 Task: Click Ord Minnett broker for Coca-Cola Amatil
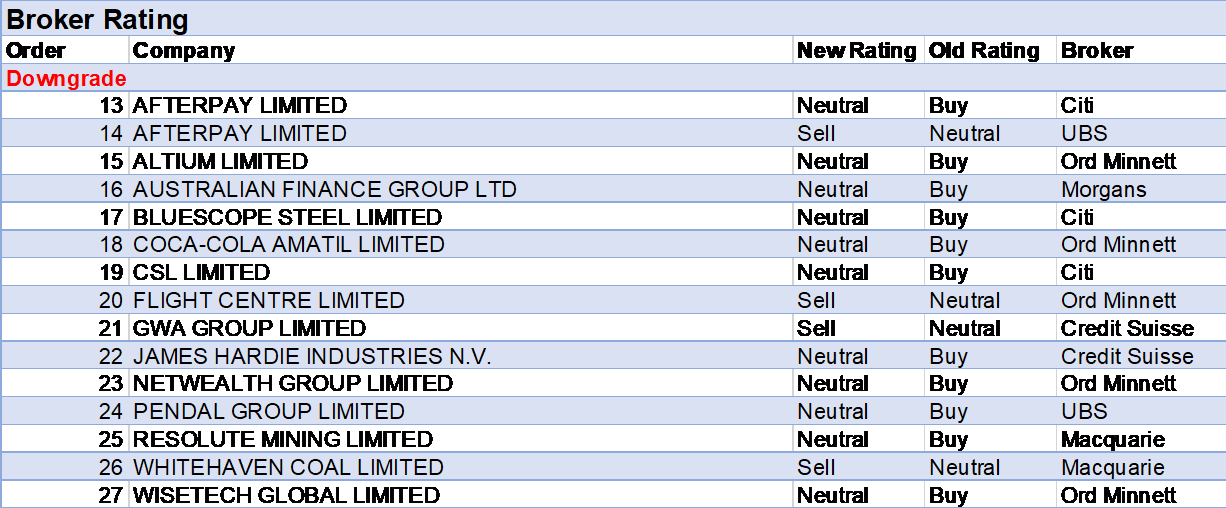(1119, 245)
